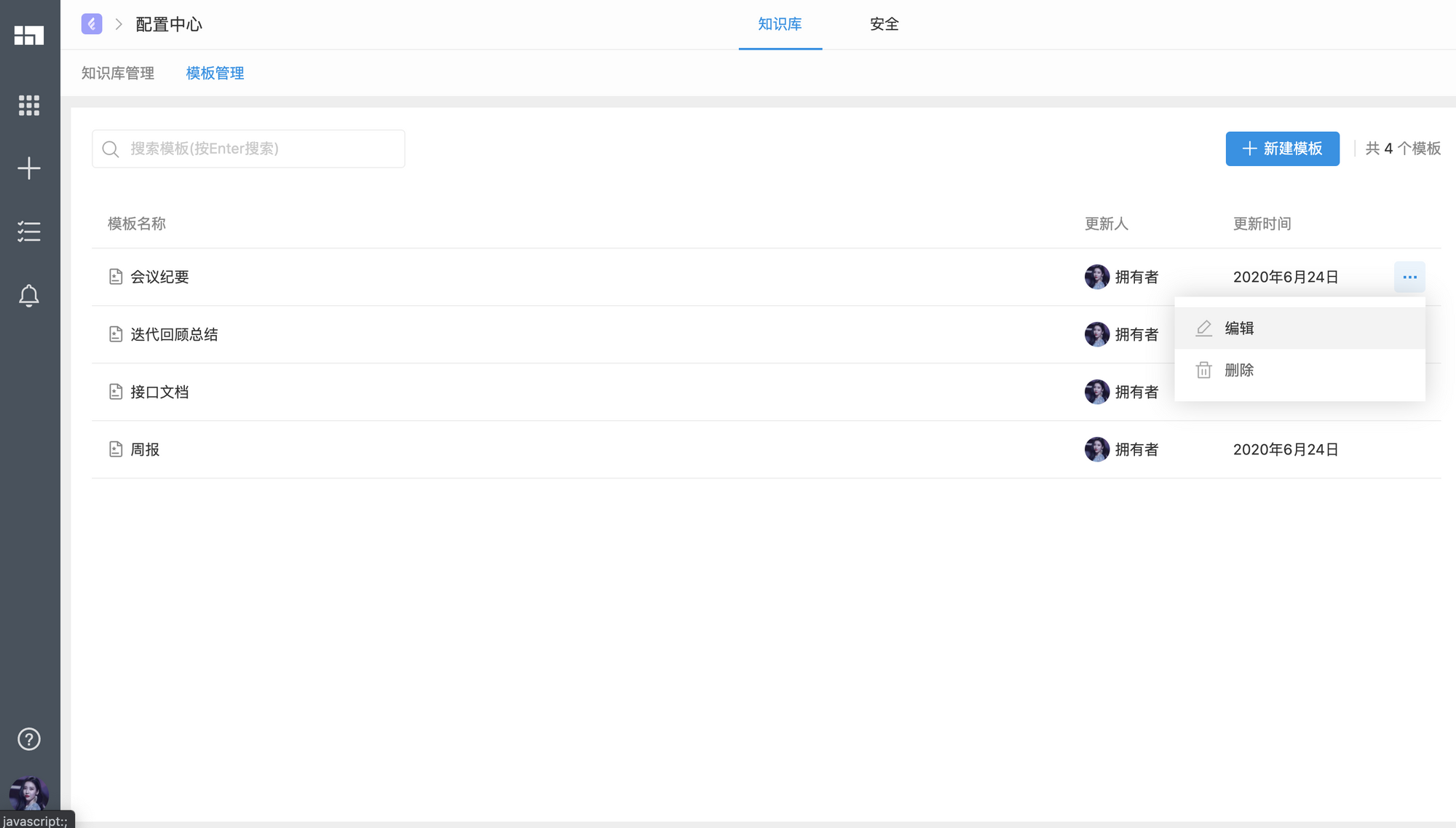The image size is (1456, 828).
Task: Click the user avatar in sidebar bottom
Action: point(29,795)
